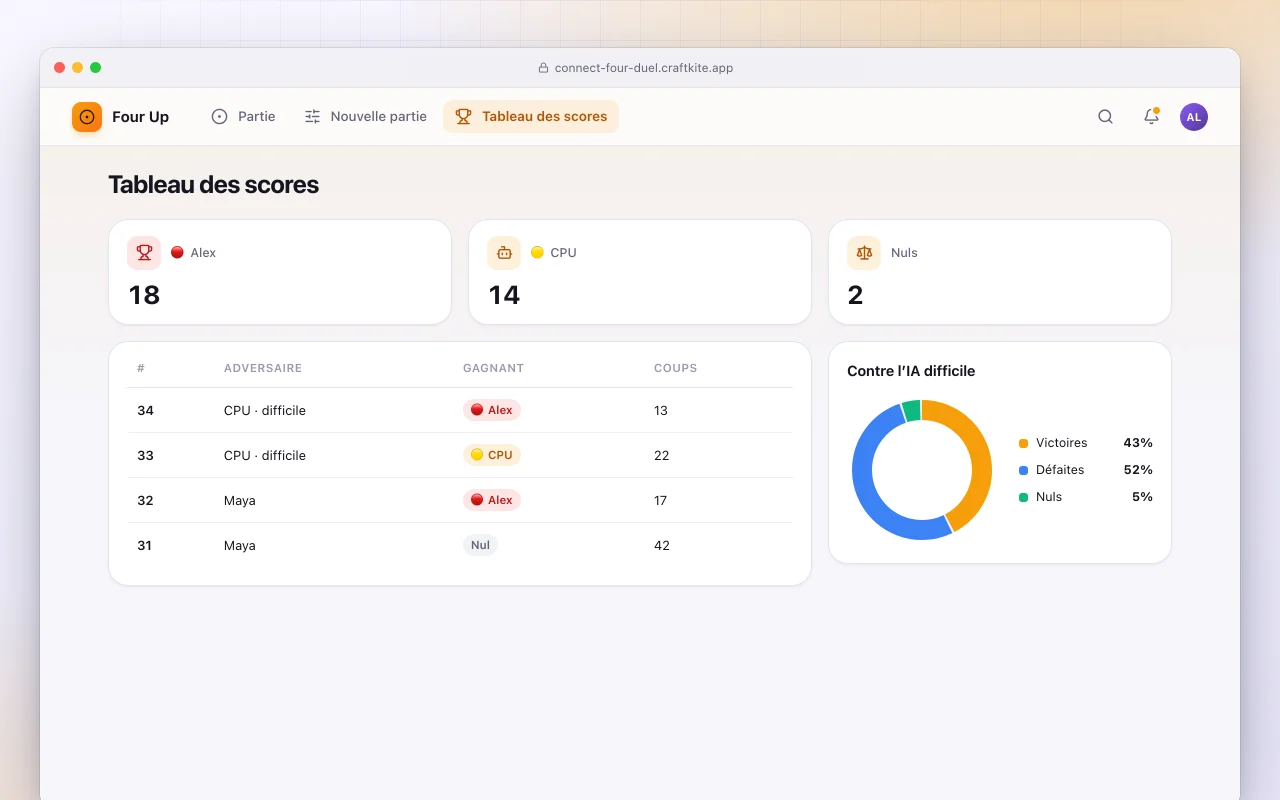
Task: Click the blue Défaites legend swatch
Action: tap(1023, 470)
